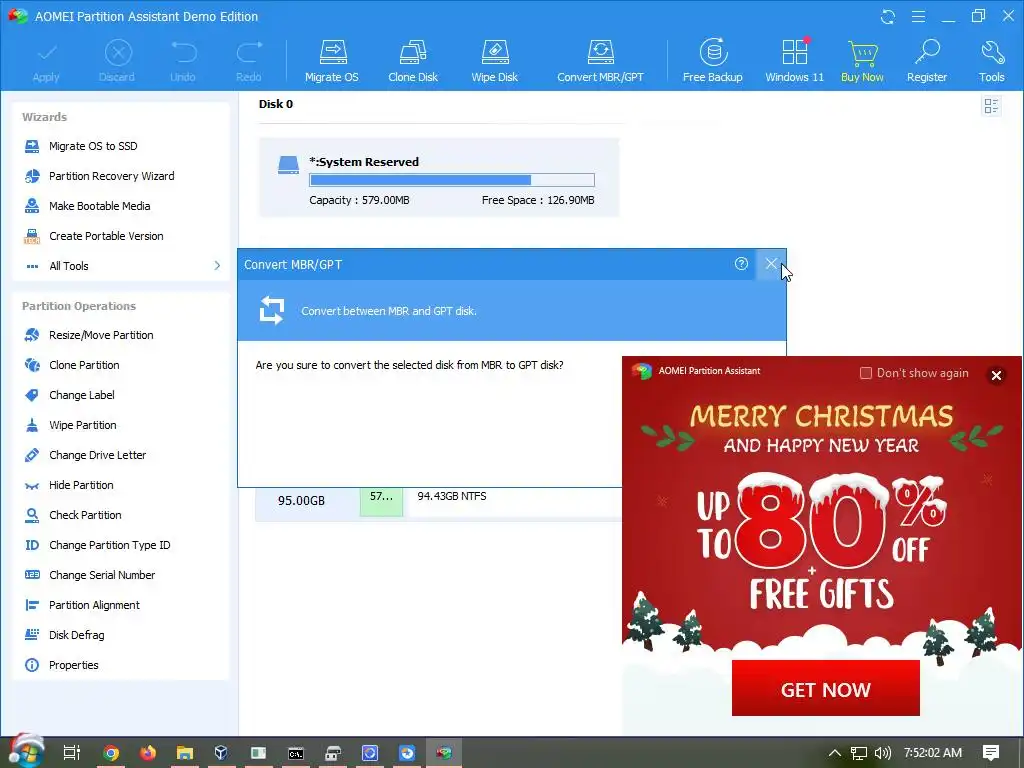Viewport: 1024px width, 768px height.
Task: Click the Apply checkmark button
Action: click(x=46, y=61)
